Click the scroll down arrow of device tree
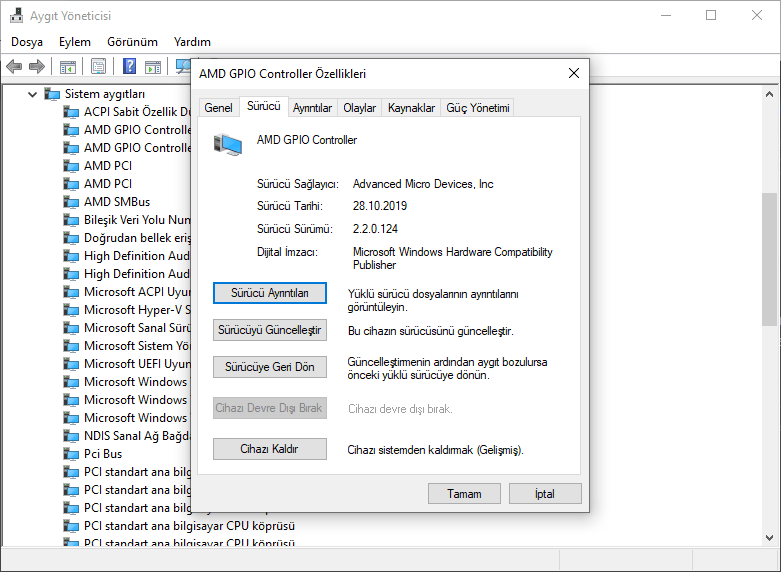781x572 pixels. tap(770, 538)
